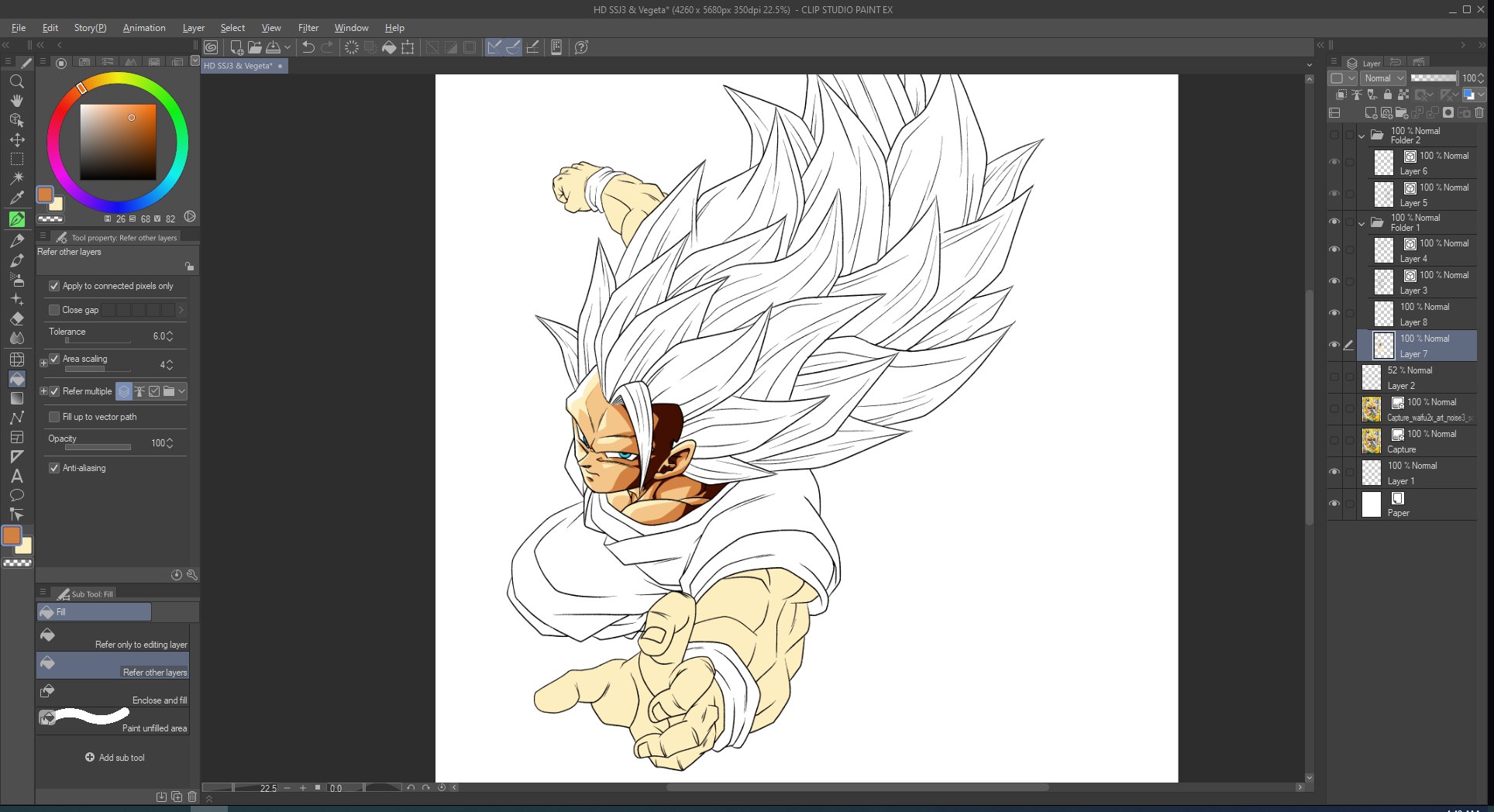Select the Blend tool
The image size is (1494, 812).
tap(16, 338)
